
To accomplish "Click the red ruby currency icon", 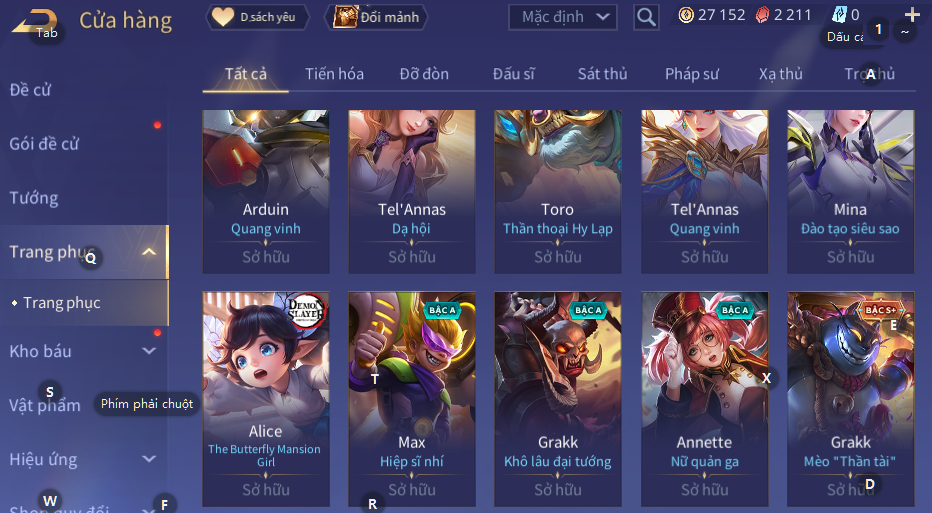I will click(762, 15).
